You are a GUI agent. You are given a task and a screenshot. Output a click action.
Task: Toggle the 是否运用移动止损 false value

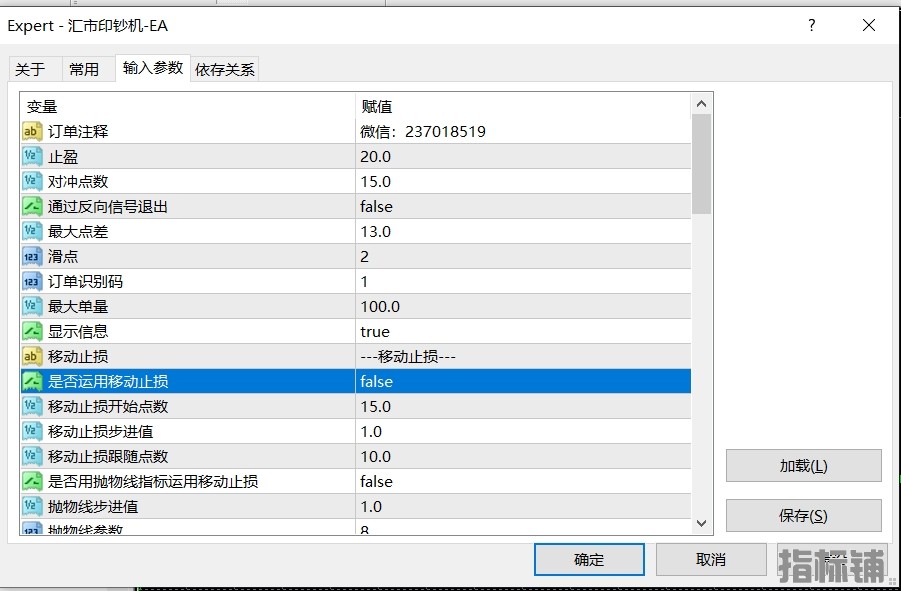click(376, 381)
